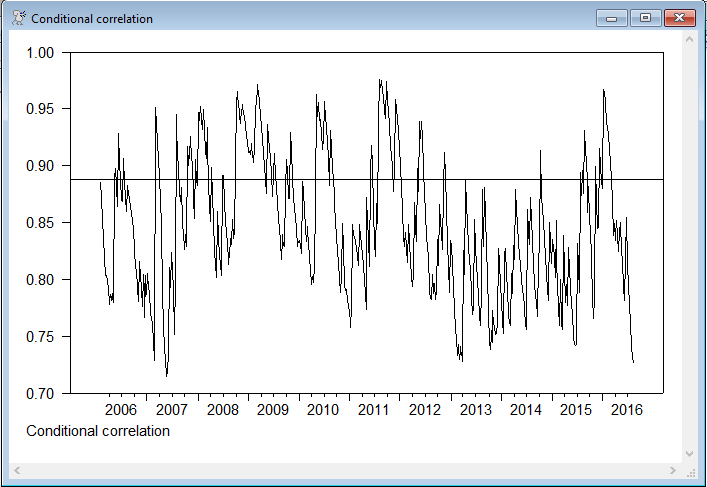Select the Conditional correlation caption below chart
This screenshot has width=707, height=487.
pyautogui.click(x=98, y=431)
